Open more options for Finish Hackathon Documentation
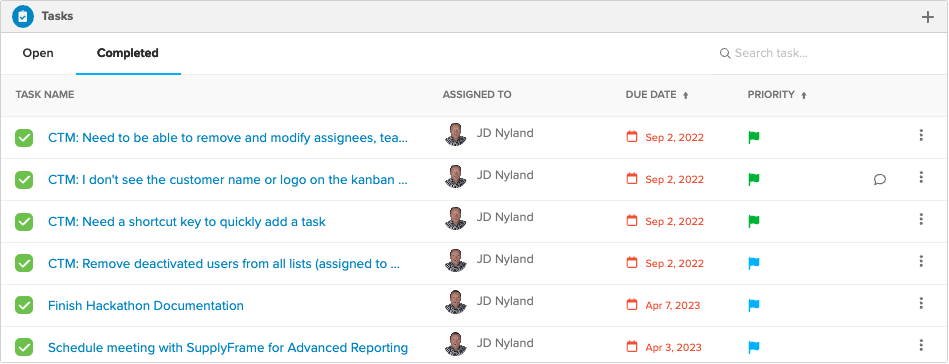 coord(921,303)
